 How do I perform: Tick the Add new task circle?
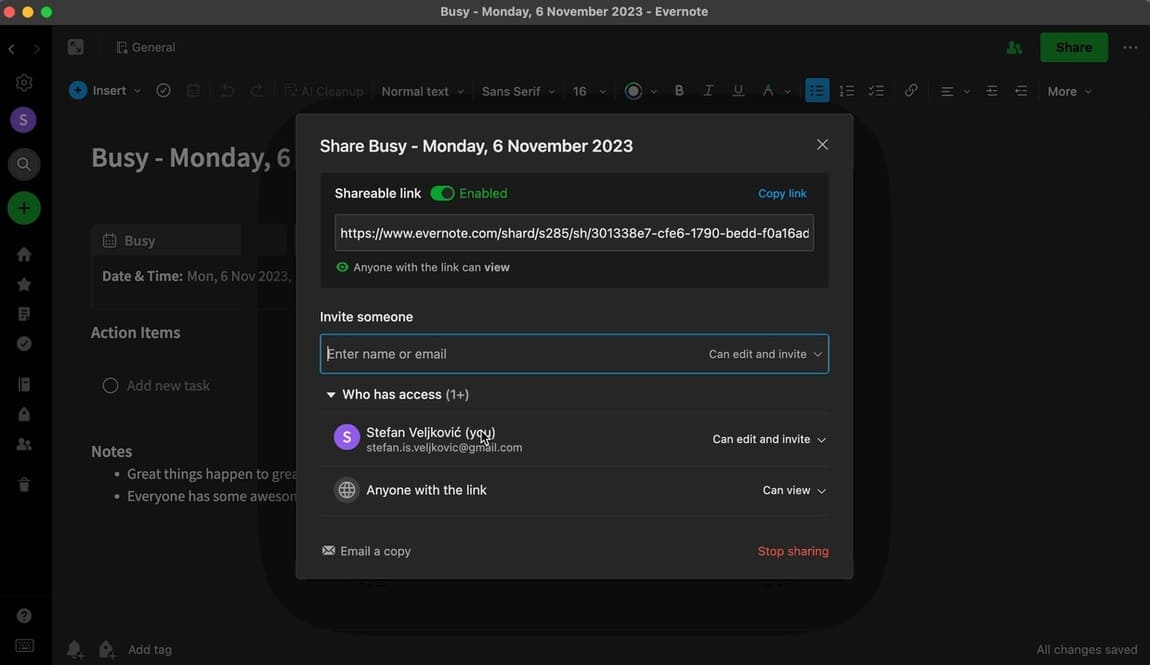pos(110,386)
